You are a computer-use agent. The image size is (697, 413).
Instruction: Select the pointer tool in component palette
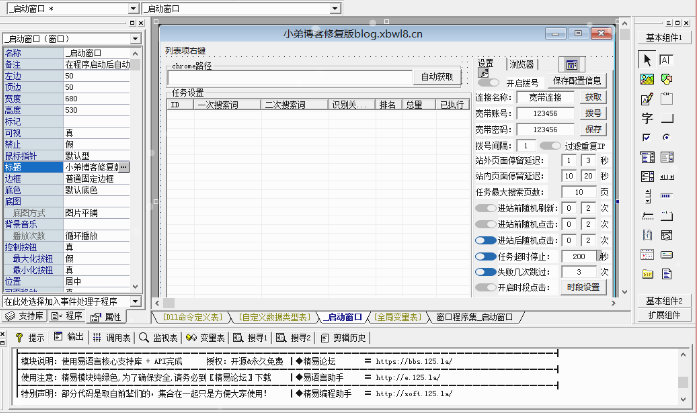pyautogui.click(x=647, y=60)
